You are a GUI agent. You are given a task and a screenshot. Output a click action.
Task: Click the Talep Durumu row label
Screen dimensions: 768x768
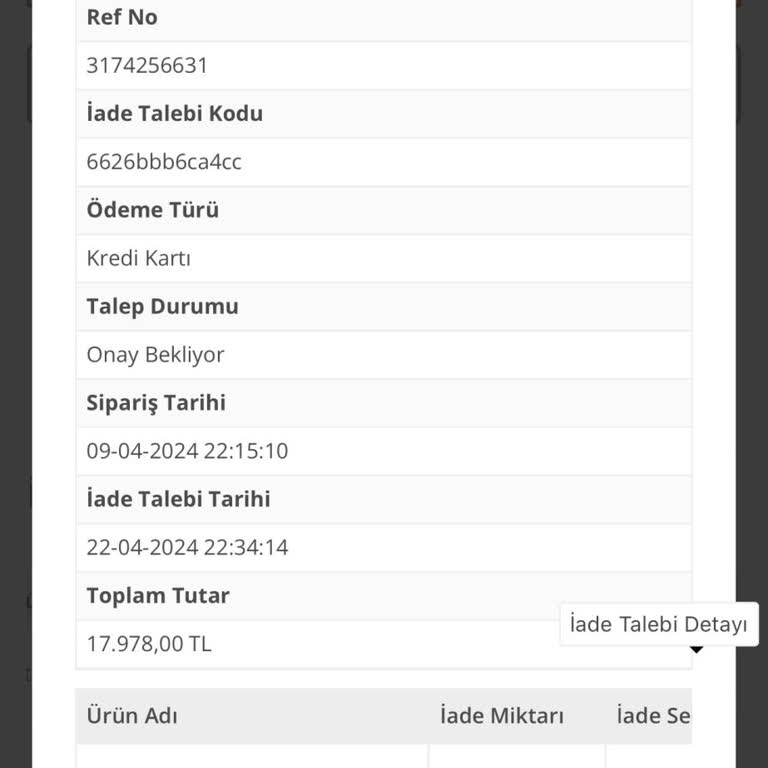tap(162, 306)
